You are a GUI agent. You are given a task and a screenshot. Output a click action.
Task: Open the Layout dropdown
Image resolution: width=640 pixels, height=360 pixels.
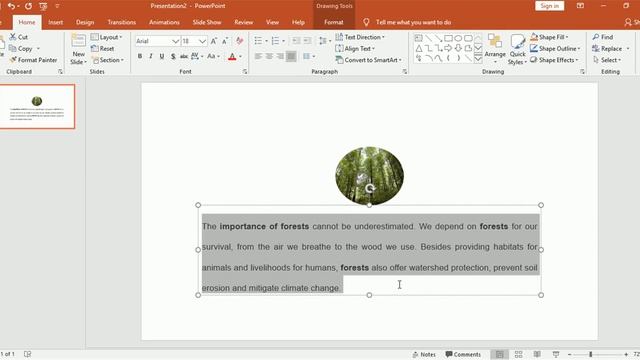coord(106,37)
